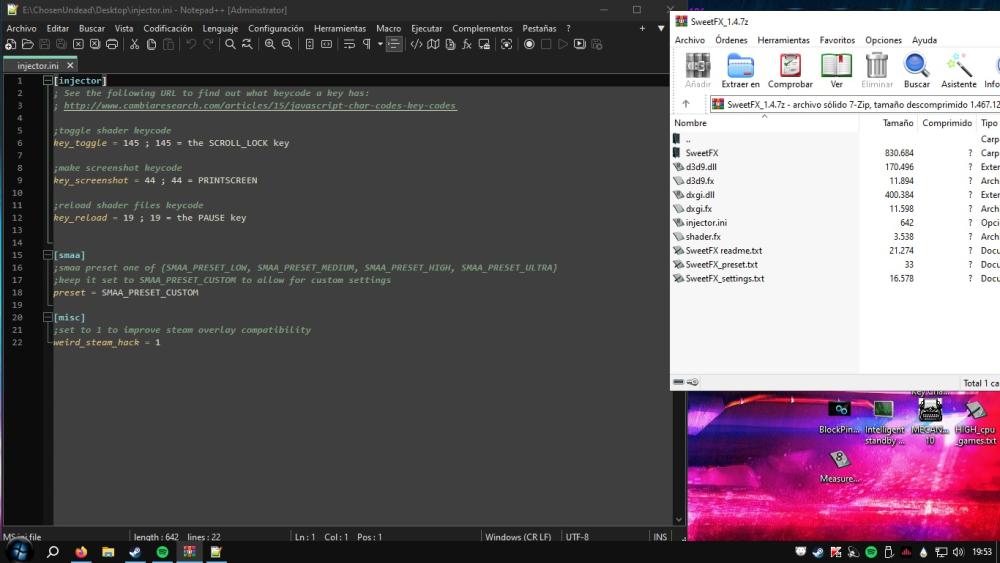
Task: Open the Codificación menu
Action: (x=168, y=29)
